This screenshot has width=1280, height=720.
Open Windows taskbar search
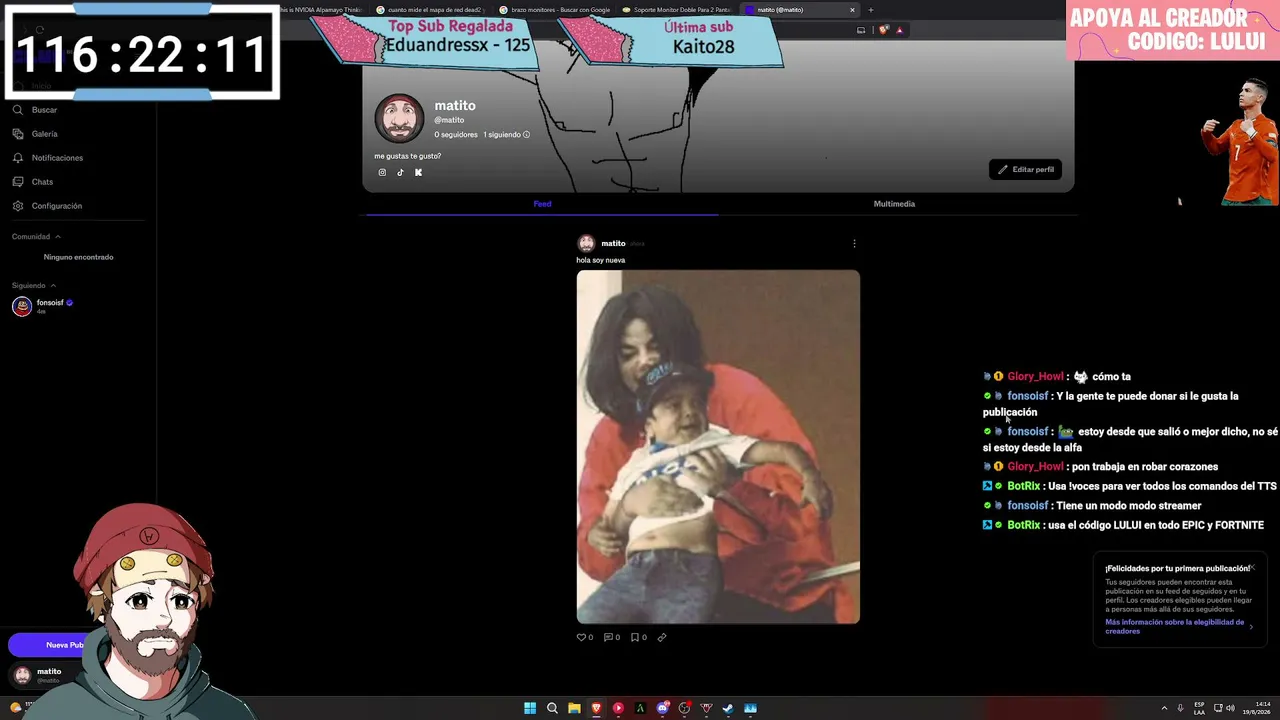coord(552,708)
